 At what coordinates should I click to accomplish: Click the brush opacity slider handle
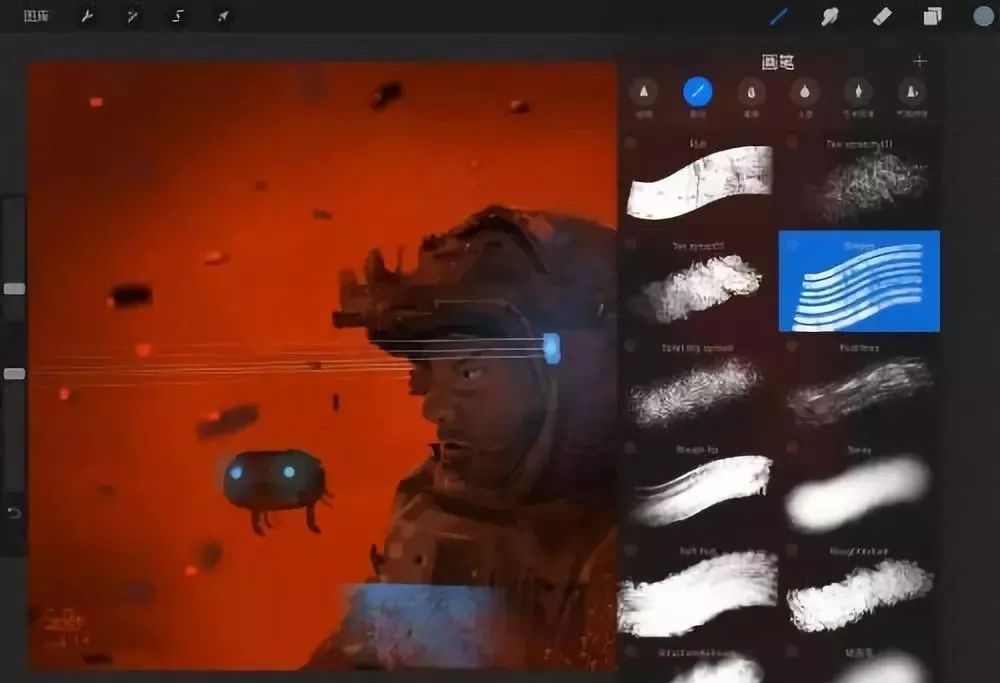pos(14,373)
